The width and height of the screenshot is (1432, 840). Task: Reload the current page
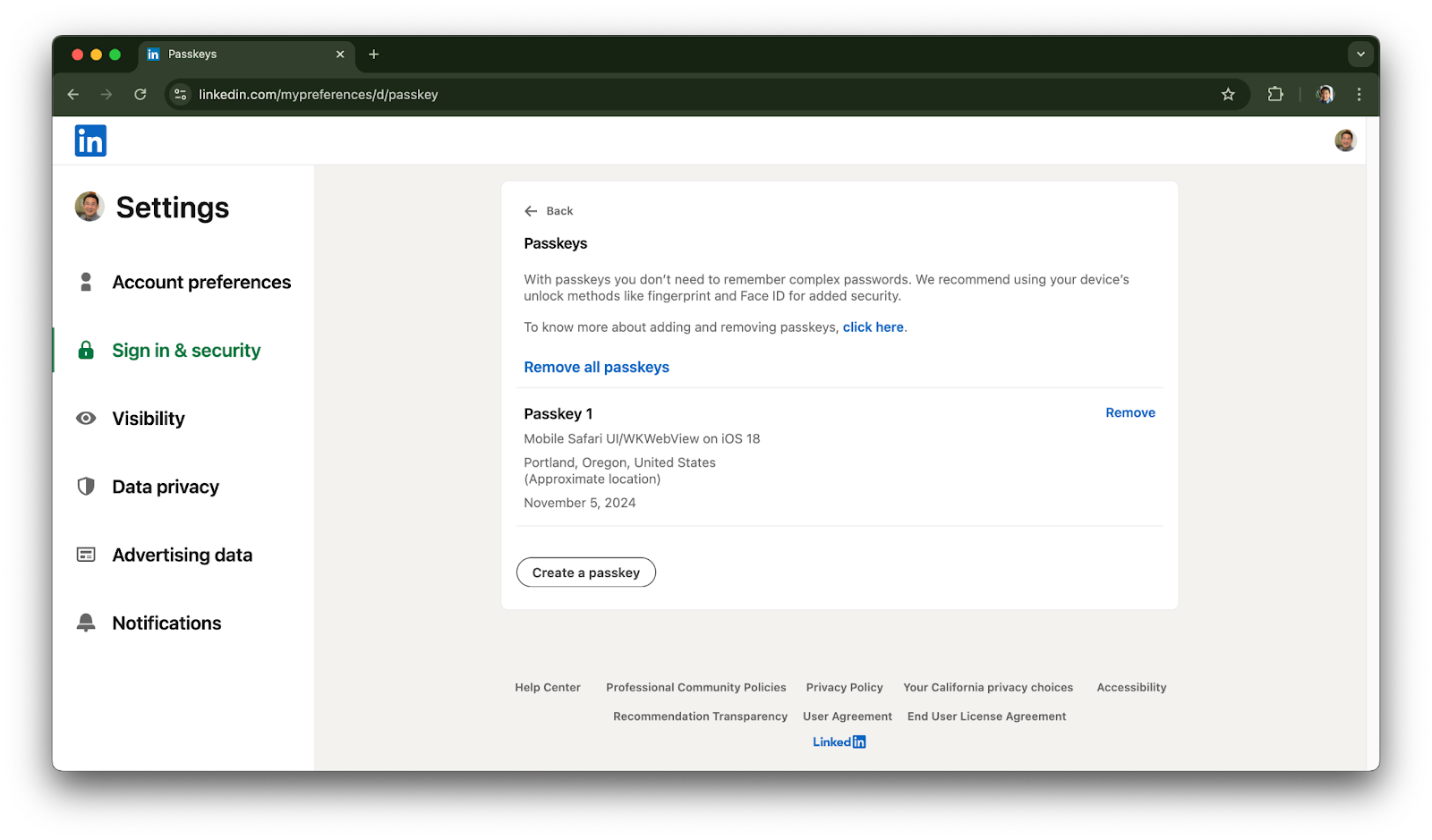click(141, 94)
